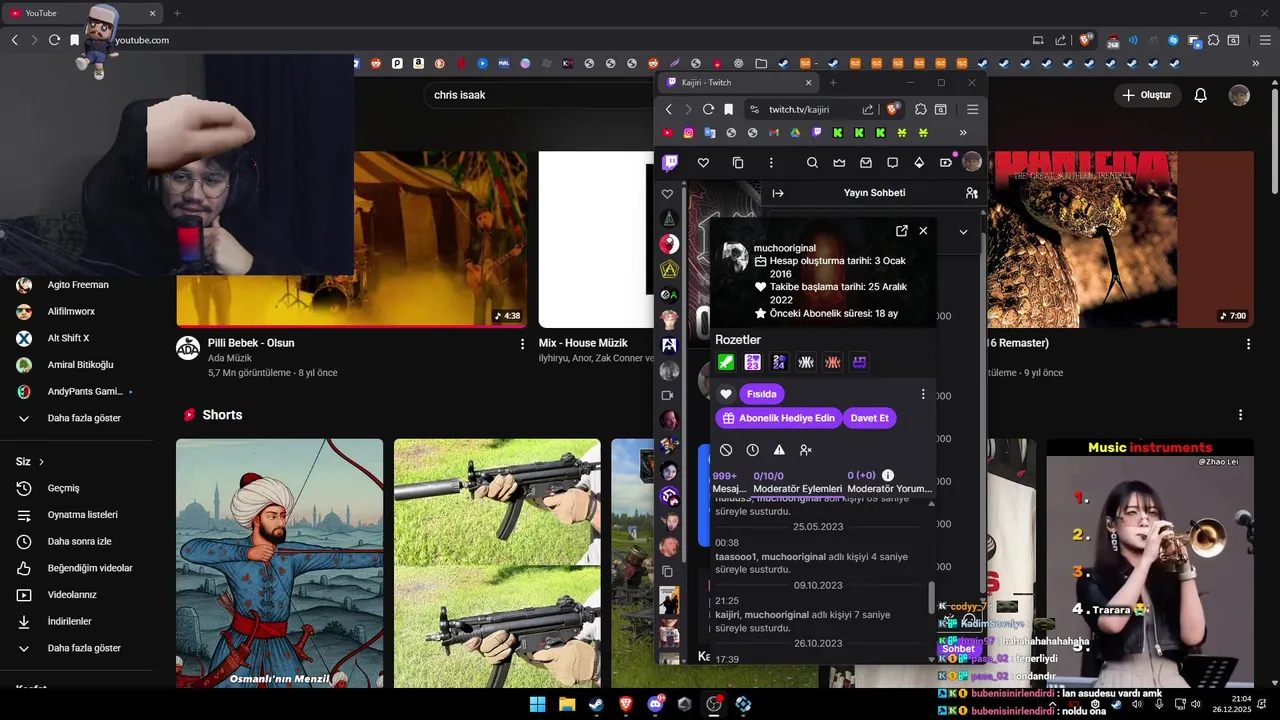Click the Twitch Bits diamond icon
The image size is (1280, 720).
point(919,163)
